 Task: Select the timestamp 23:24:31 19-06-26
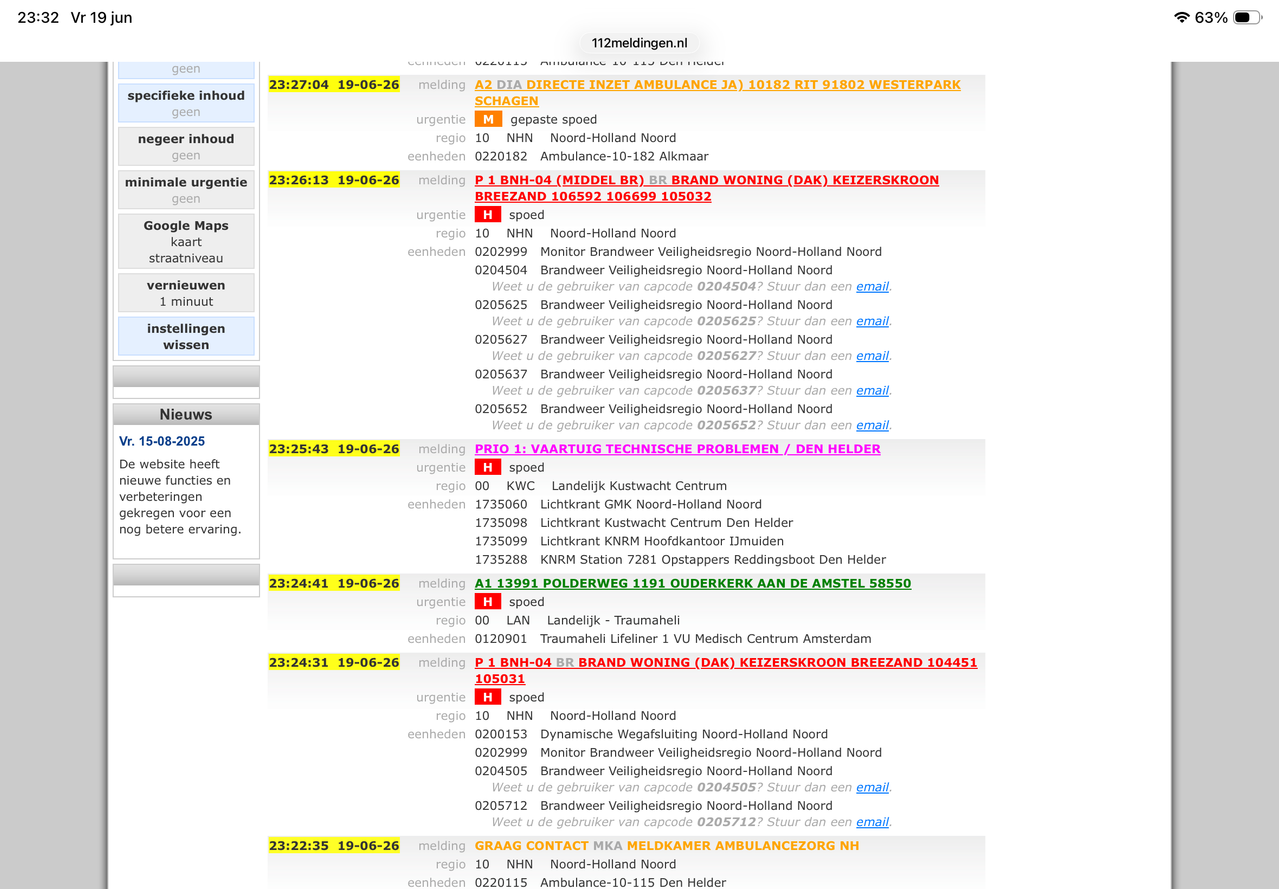[x=334, y=662]
